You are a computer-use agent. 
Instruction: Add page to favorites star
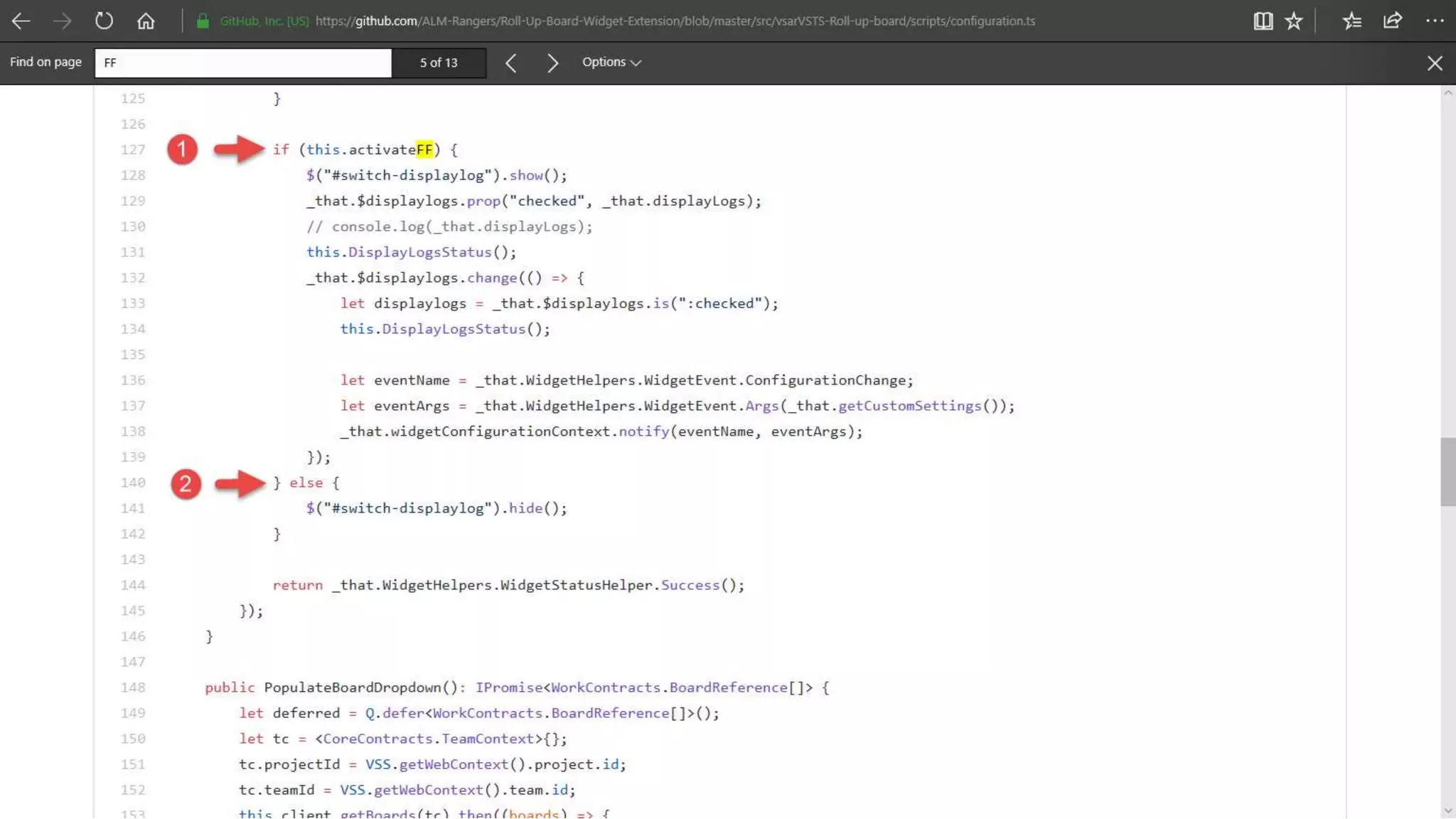click(x=1294, y=21)
